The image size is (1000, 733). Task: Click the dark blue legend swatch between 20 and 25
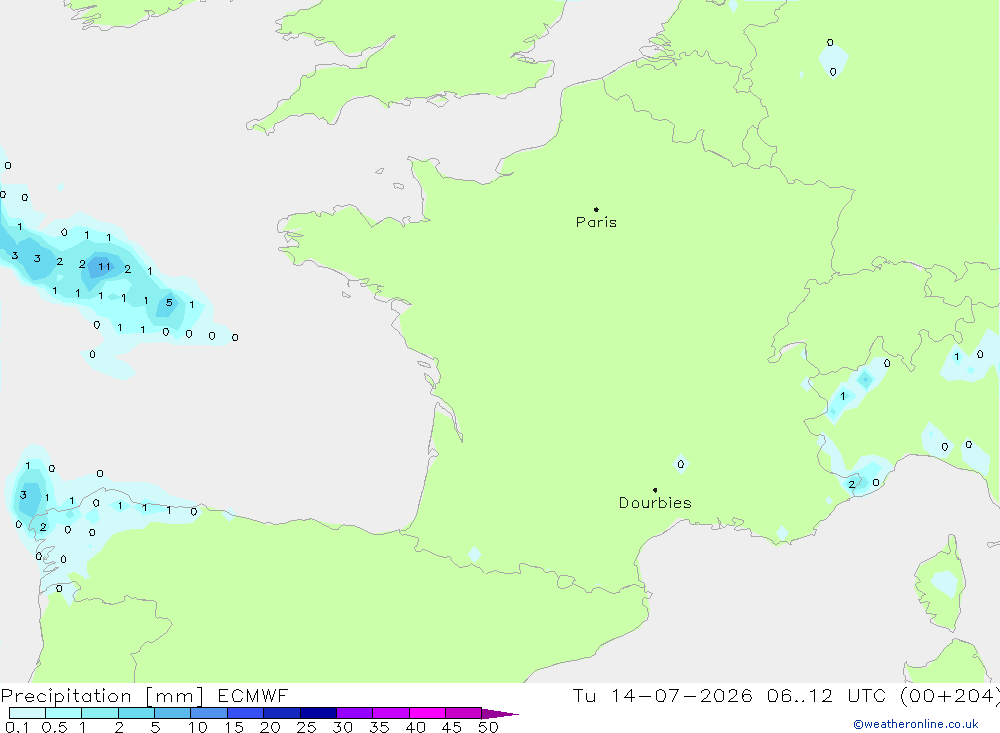point(281,713)
